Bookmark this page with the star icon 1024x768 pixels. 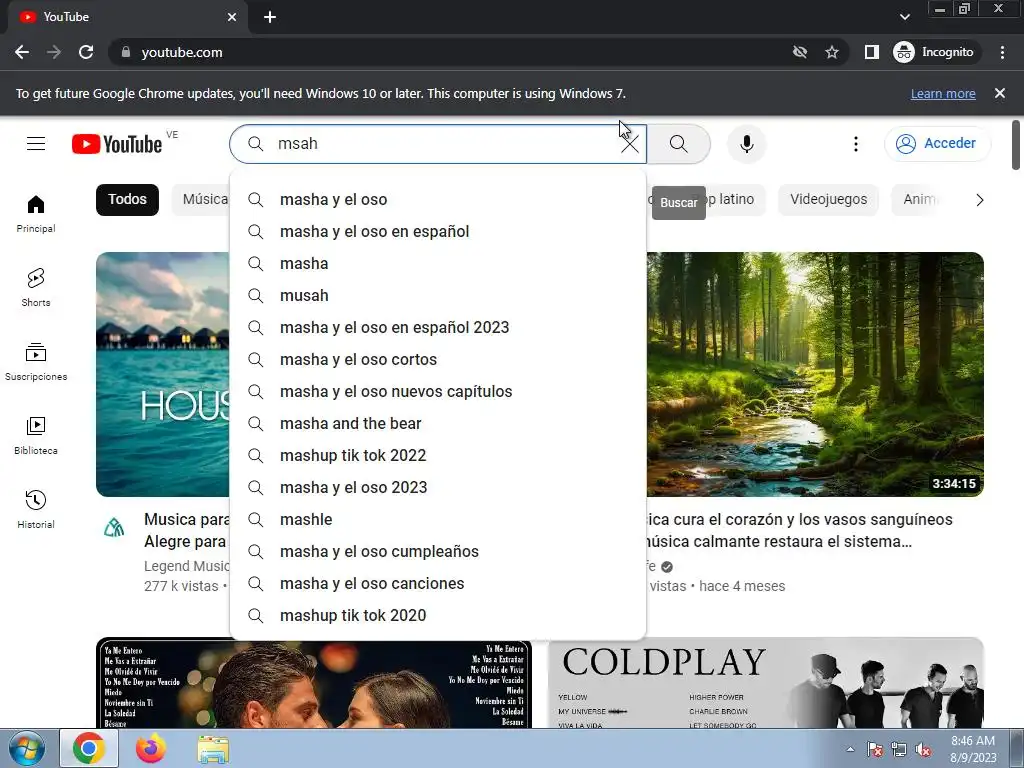pyautogui.click(x=831, y=52)
